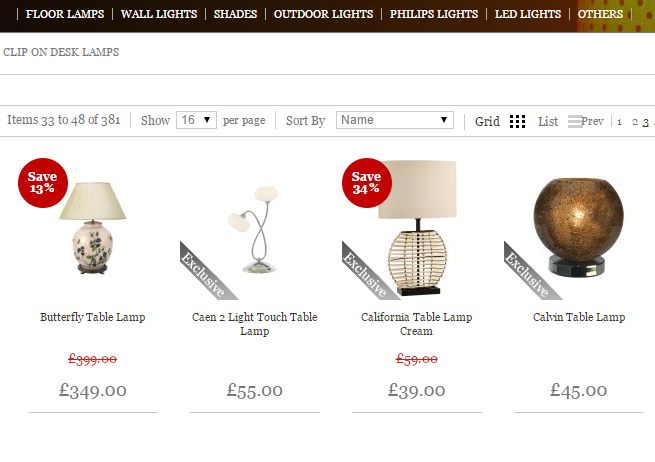The width and height of the screenshot is (655, 462).
Task: Open the Floor Lamps menu
Action: [64, 14]
